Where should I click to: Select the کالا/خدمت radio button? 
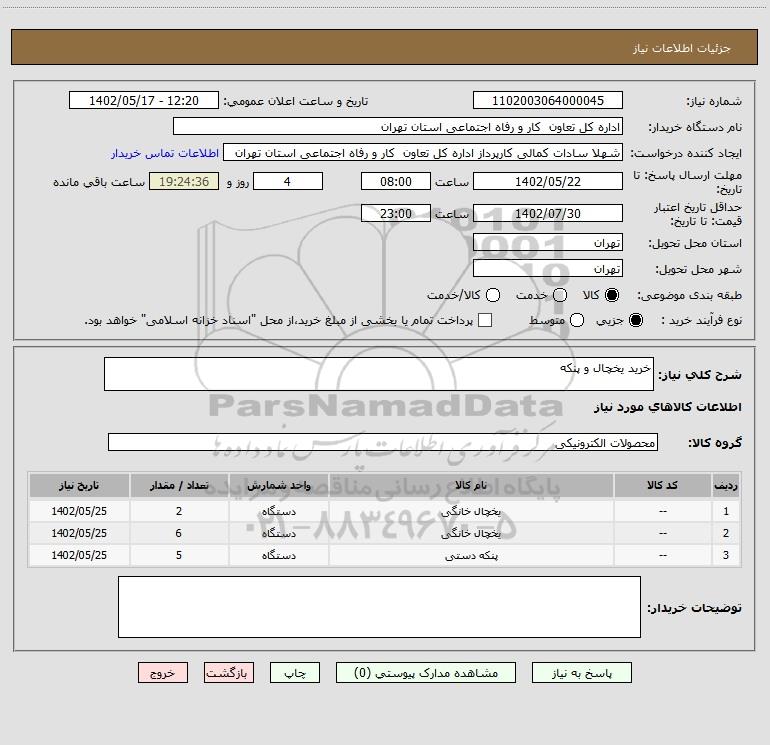pyautogui.click(x=493, y=295)
